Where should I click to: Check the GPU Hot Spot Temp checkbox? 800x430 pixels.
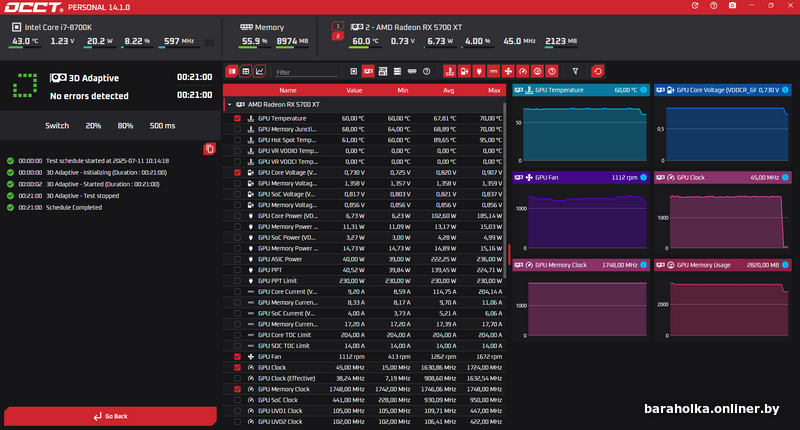tap(237, 140)
